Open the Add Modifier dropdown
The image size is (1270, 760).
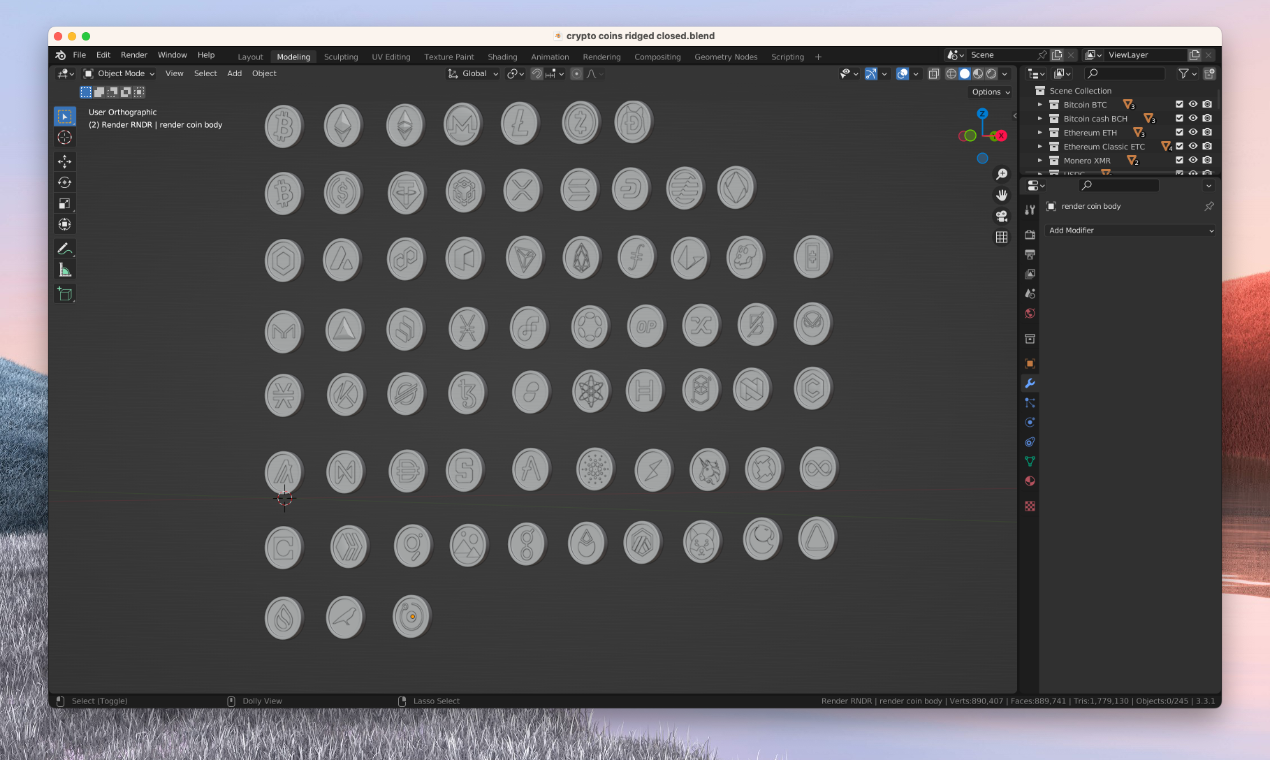click(x=1130, y=230)
